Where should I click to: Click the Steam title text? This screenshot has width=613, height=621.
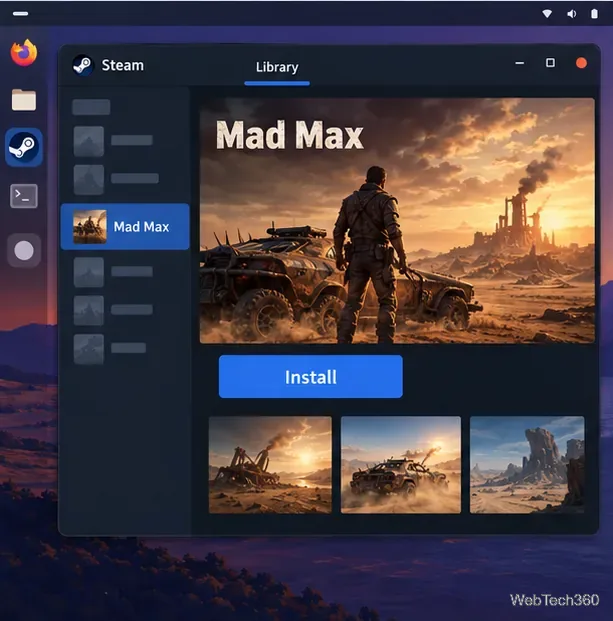pyautogui.click(x=122, y=65)
